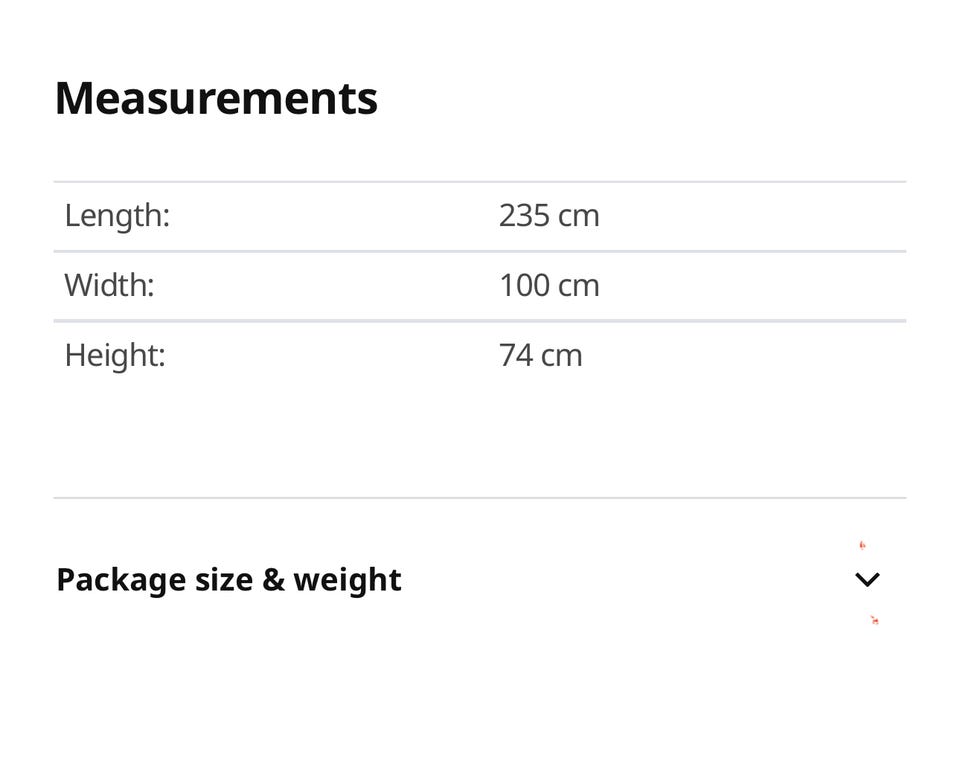Click the "cm" unit after 74
The width and height of the screenshot is (960, 772).
[x=562, y=355]
